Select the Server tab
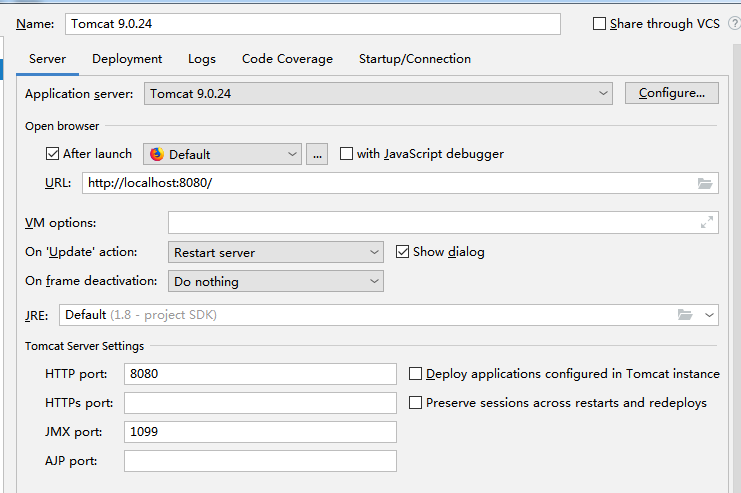The height and width of the screenshot is (493, 741). pyautogui.click(x=47, y=59)
